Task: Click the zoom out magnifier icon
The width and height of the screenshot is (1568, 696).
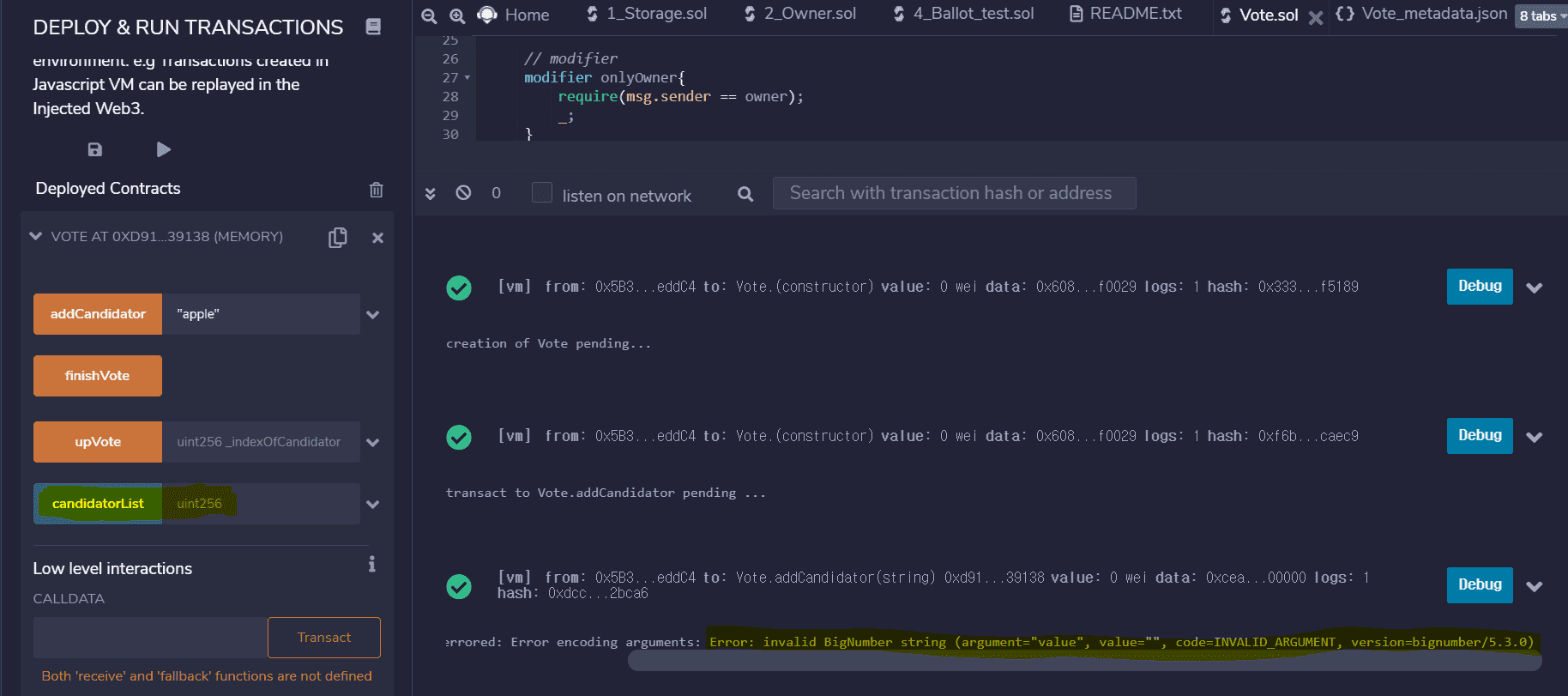Action: click(x=429, y=15)
